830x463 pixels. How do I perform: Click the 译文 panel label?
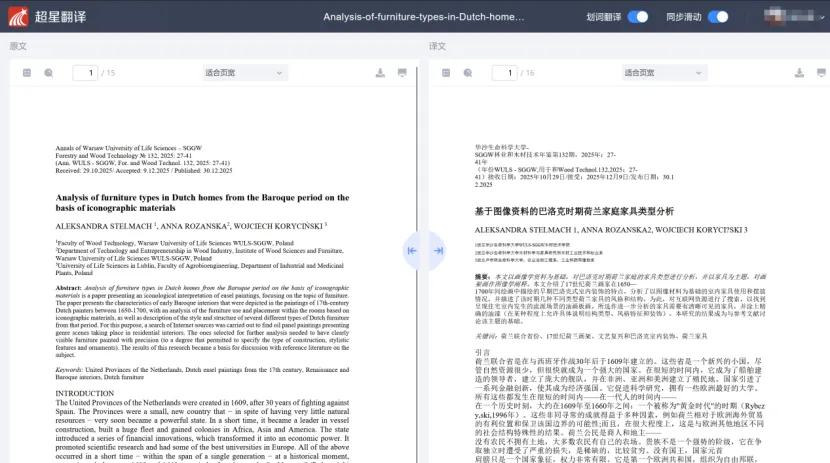[x=437, y=46]
